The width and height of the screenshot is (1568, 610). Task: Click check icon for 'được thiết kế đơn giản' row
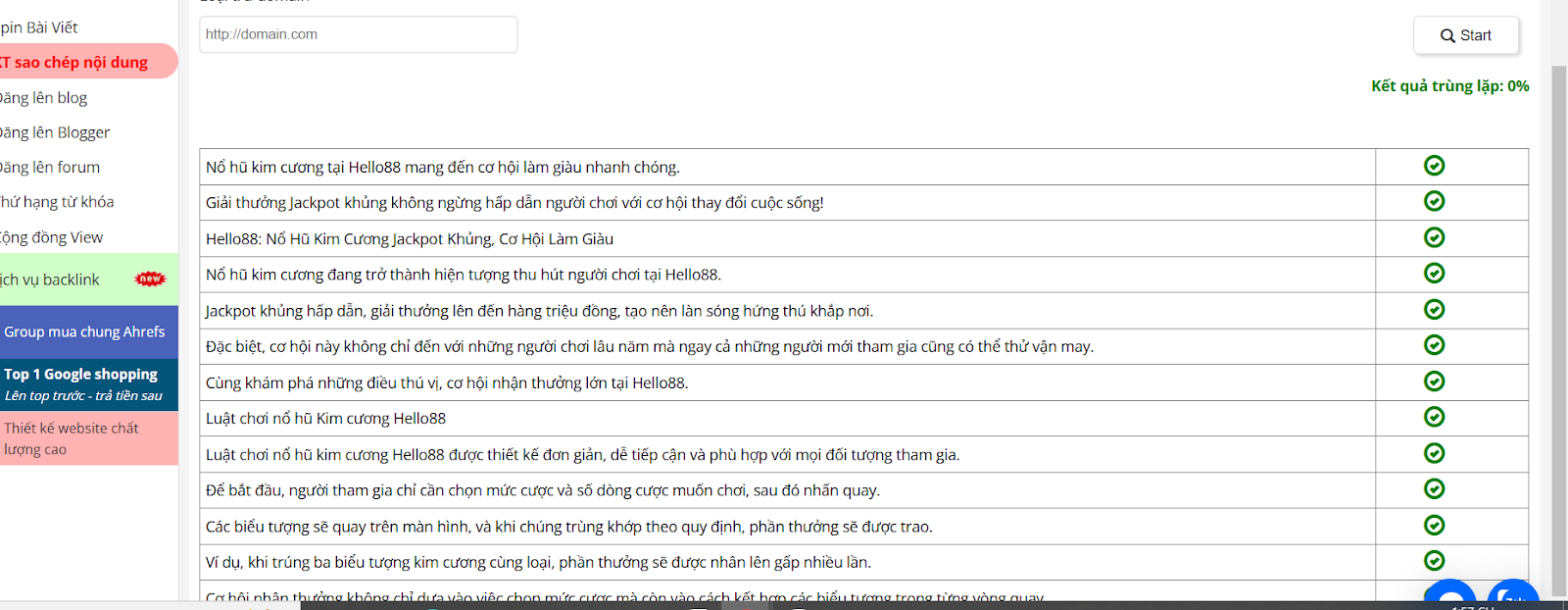1434,453
